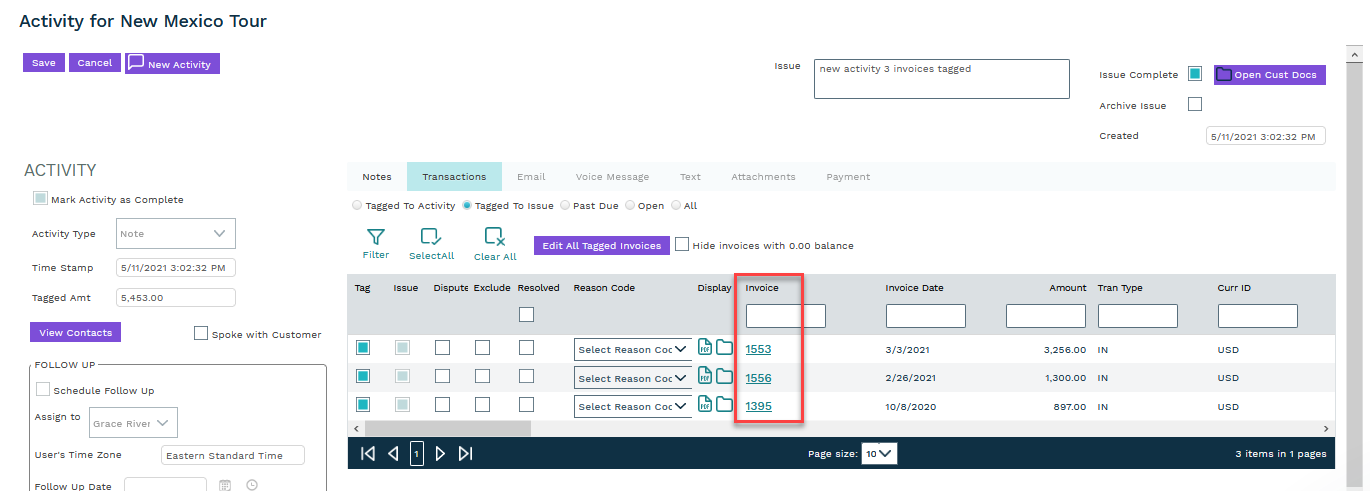Go to last page in pager

465,454
